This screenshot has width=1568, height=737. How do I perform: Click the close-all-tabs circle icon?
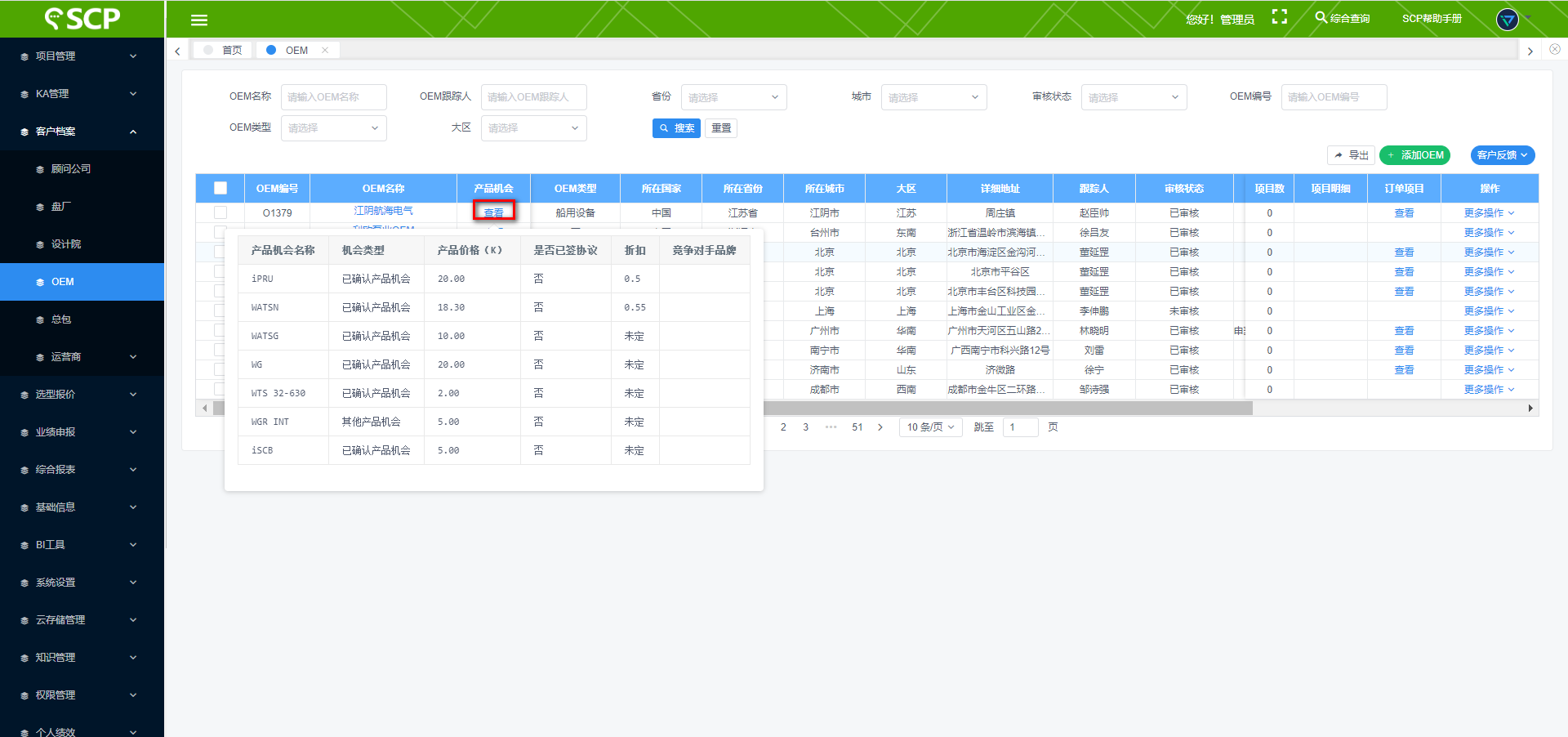point(1555,49)
